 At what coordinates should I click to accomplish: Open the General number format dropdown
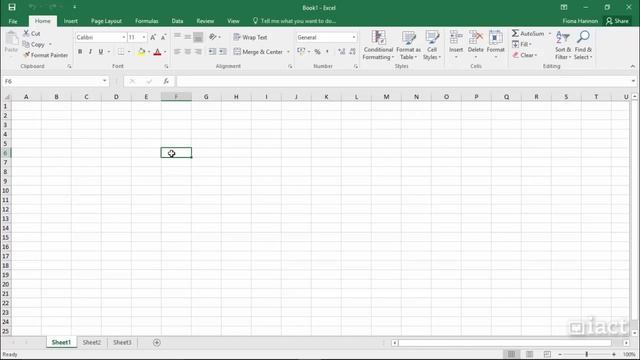click(353, 37)
